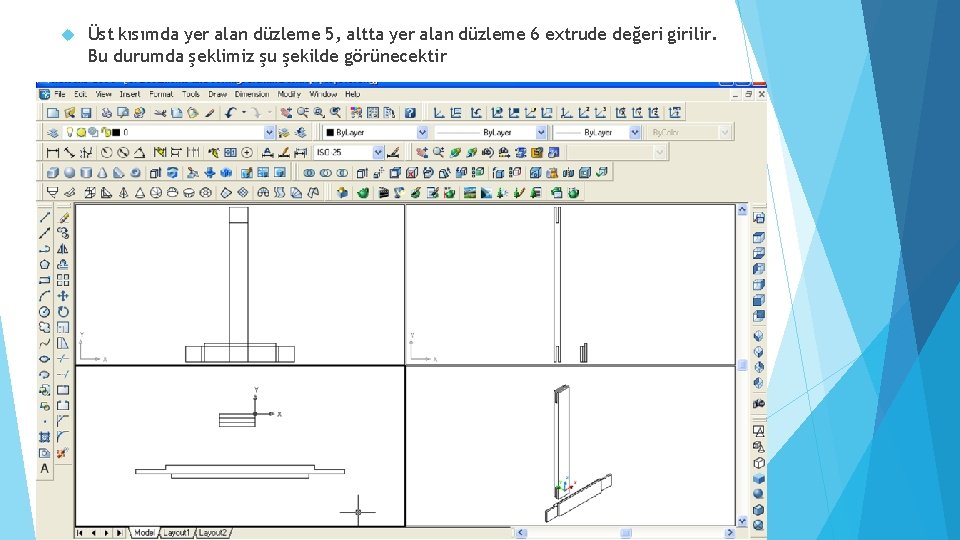Click the Union solids icon
The image size is (960, 540).
309,173
